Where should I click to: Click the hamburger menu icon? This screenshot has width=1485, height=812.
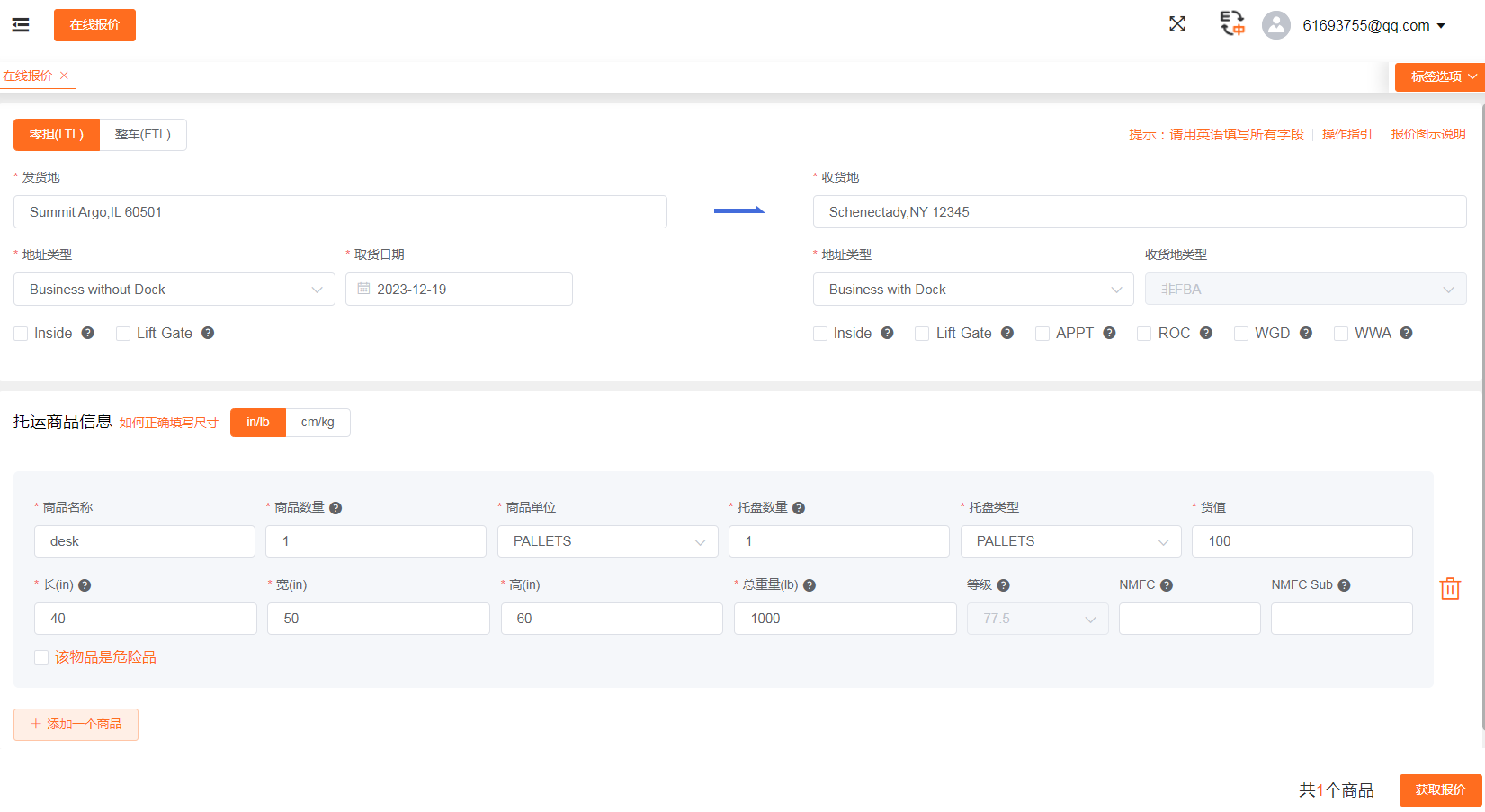pyautogui.click(x=21, y=25)
